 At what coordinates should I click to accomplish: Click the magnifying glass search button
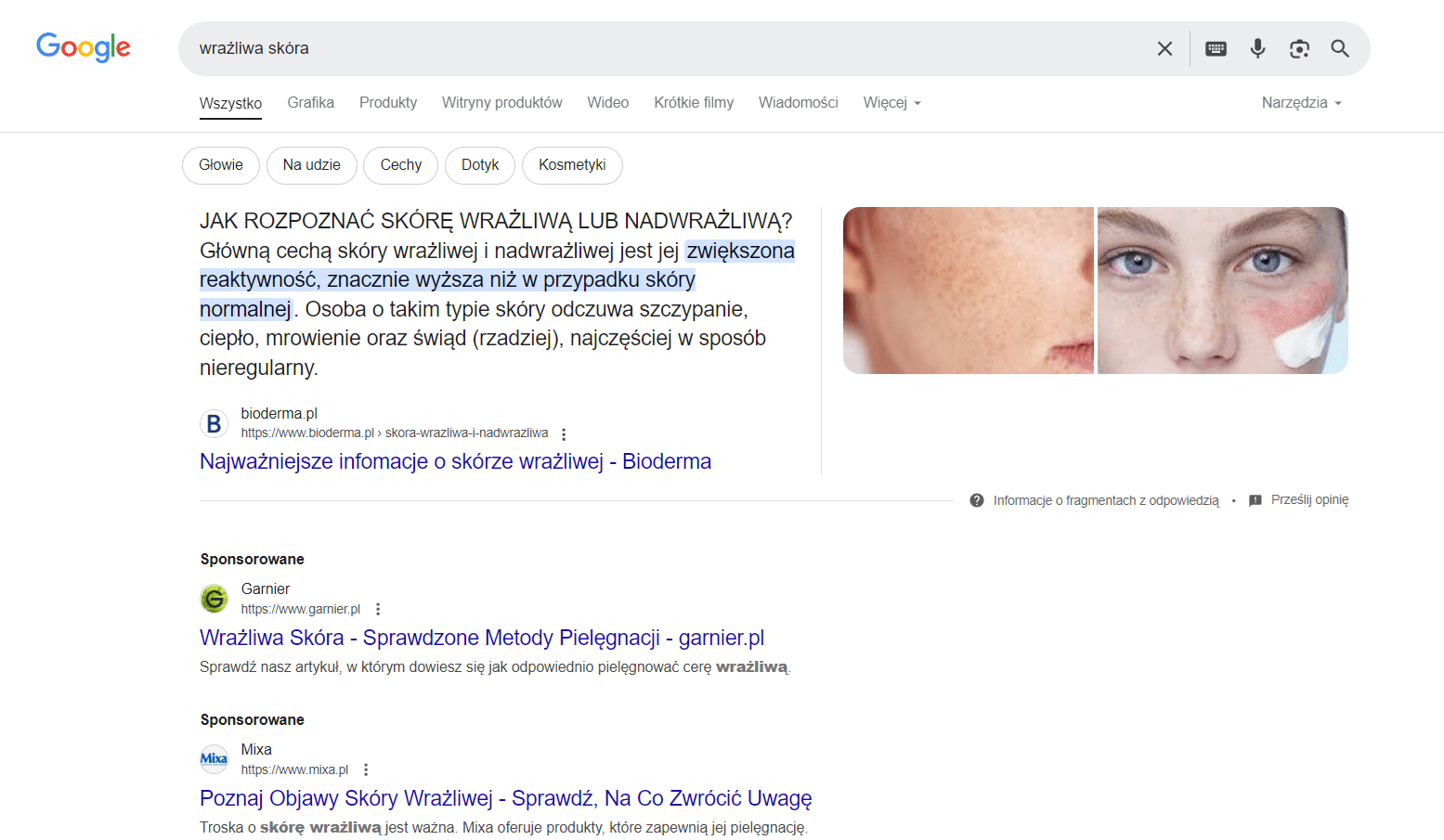pos(1340,48)
